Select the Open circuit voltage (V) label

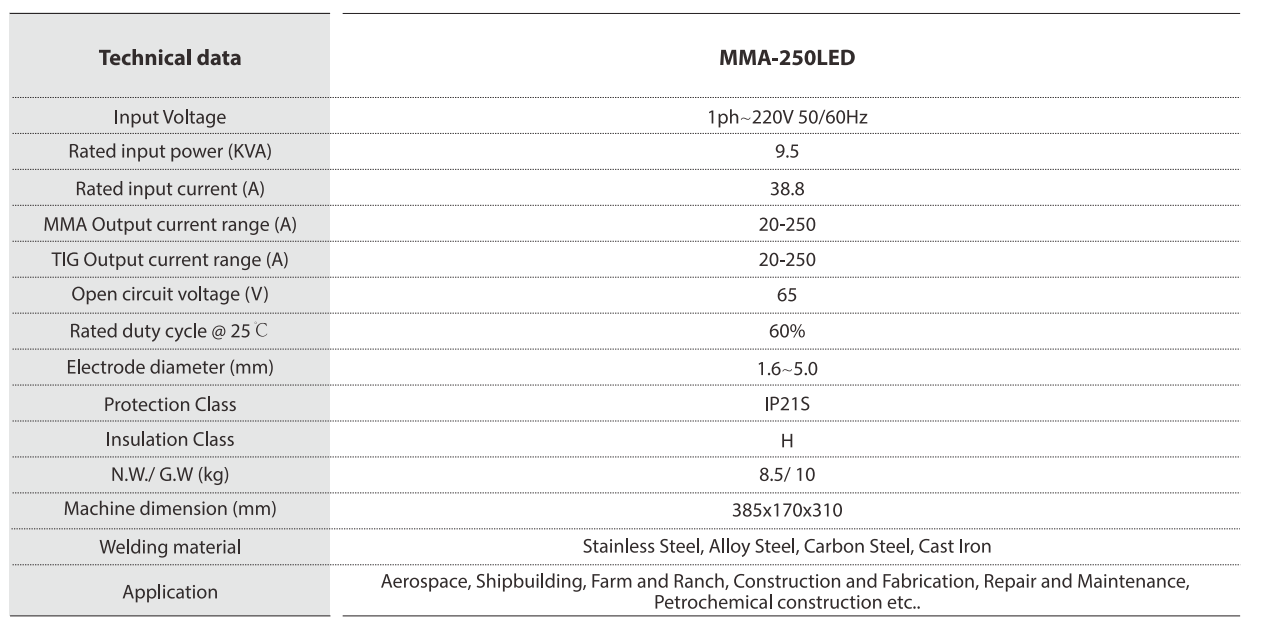(170, 295)
